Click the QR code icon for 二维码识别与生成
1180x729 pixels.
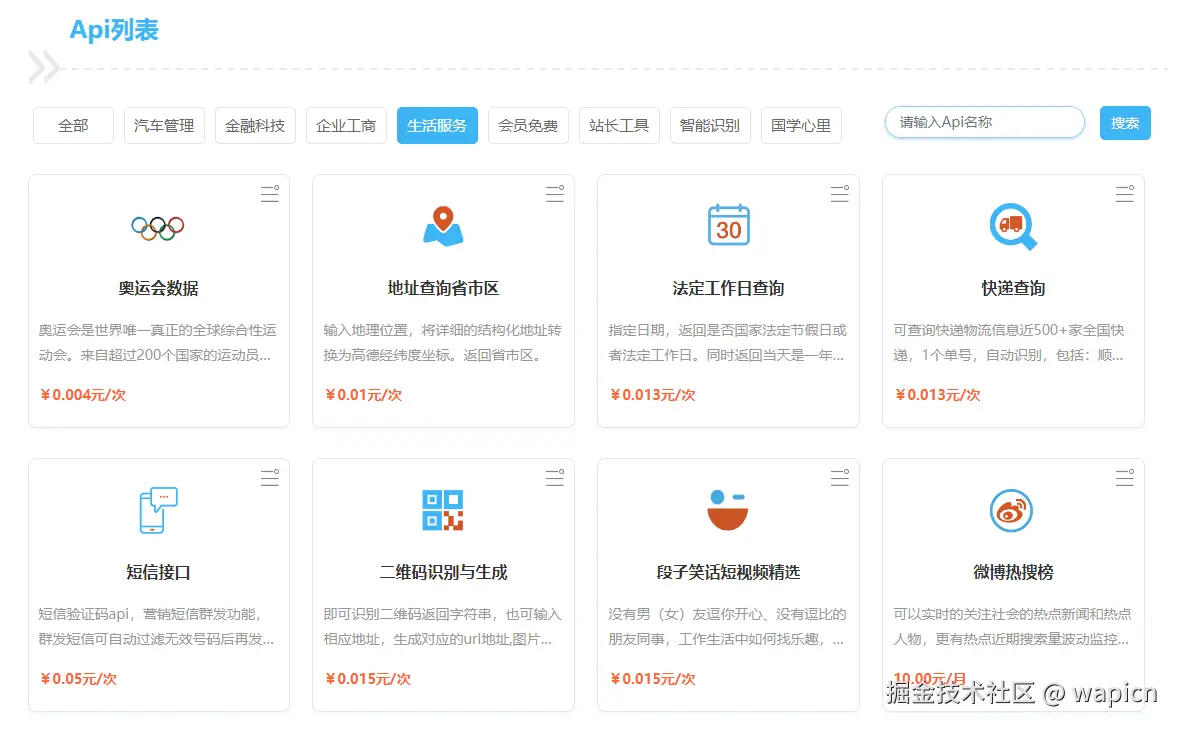[442, 510]
